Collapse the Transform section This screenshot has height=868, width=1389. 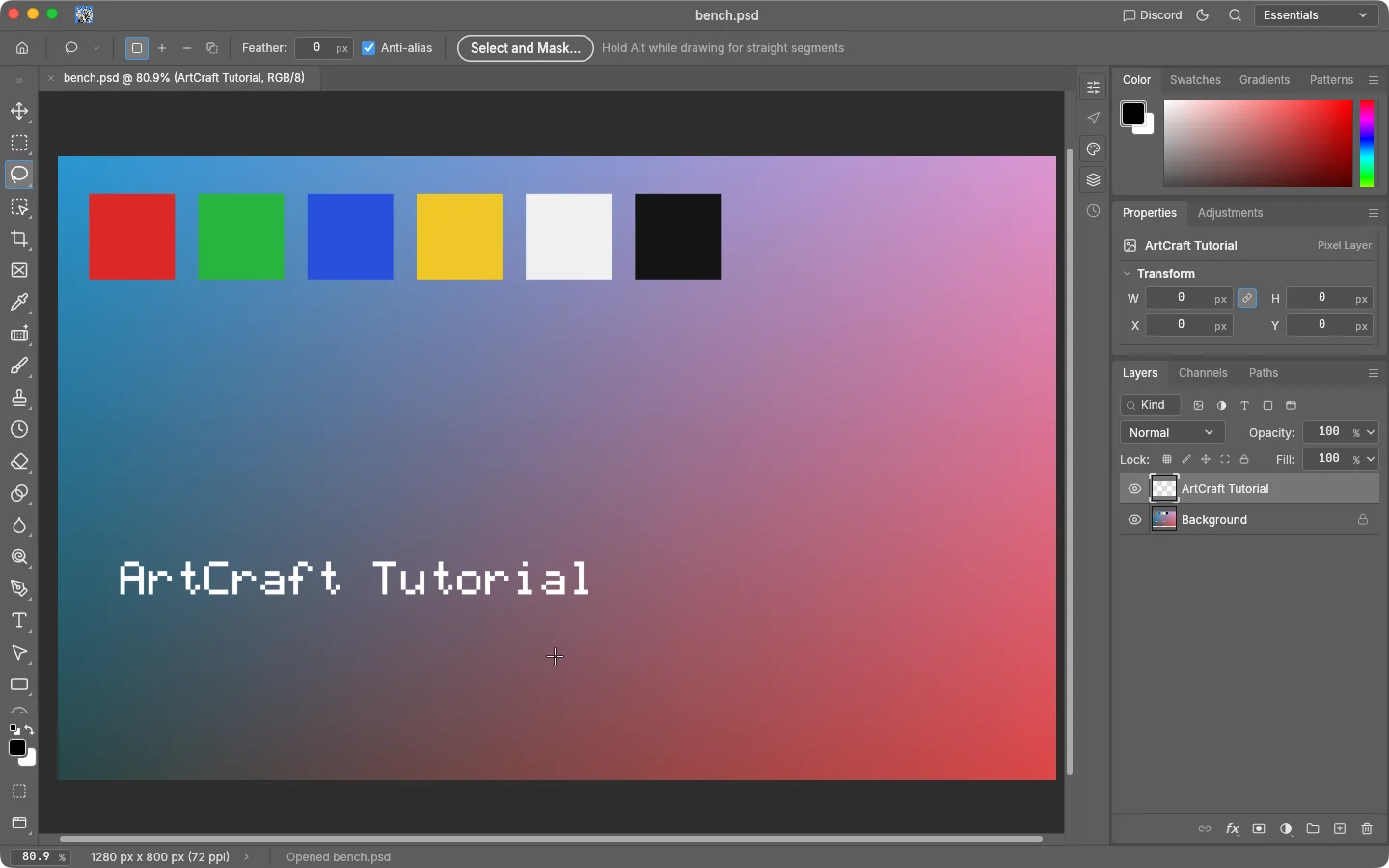1127,274
